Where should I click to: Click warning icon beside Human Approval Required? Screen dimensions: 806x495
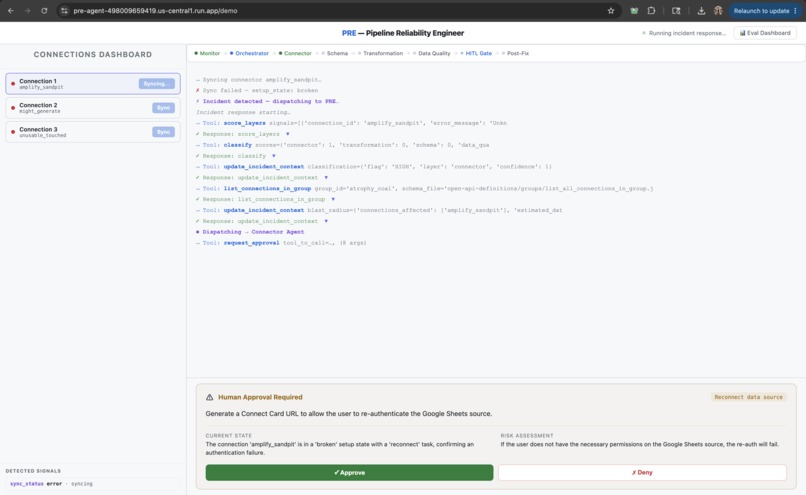(209, 397)
